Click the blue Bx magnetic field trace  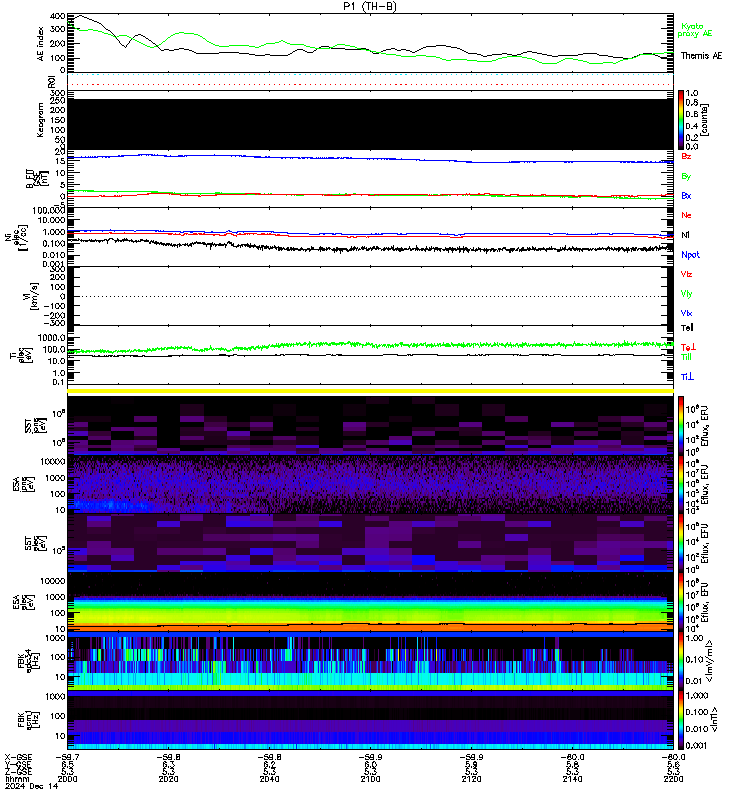pos(370,158)
